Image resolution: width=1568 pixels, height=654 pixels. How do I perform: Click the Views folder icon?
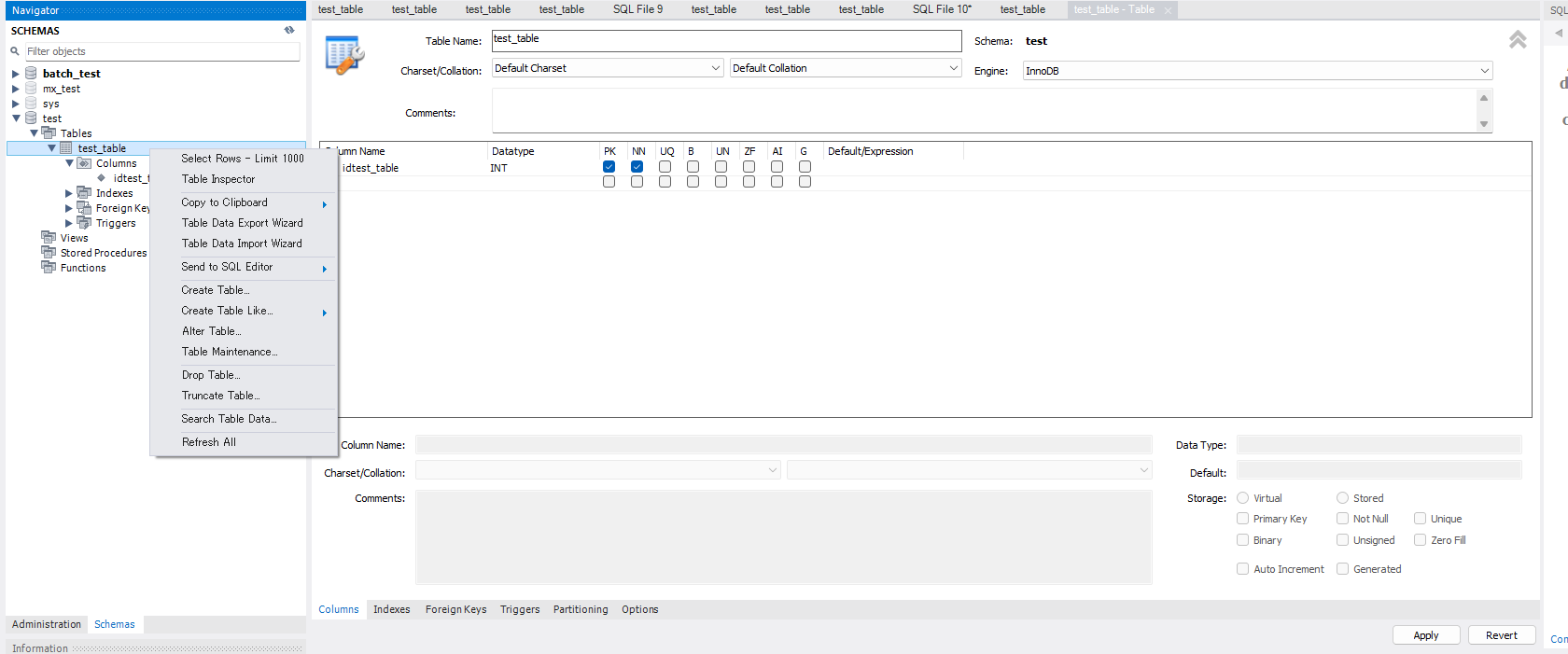(49, 237)
